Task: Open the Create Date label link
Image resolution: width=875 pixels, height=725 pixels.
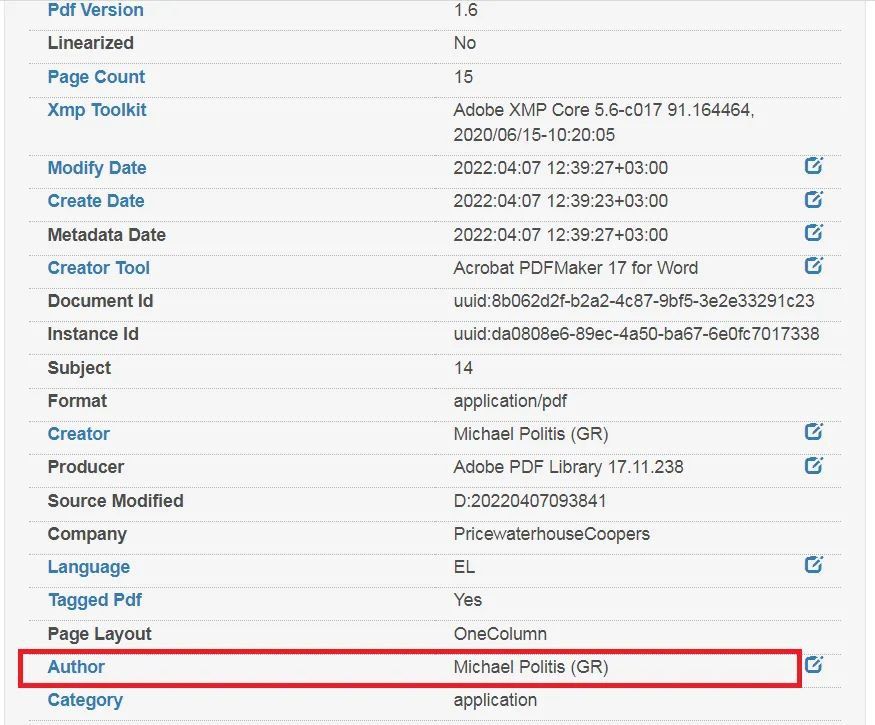Action: (x=96, y=201)
